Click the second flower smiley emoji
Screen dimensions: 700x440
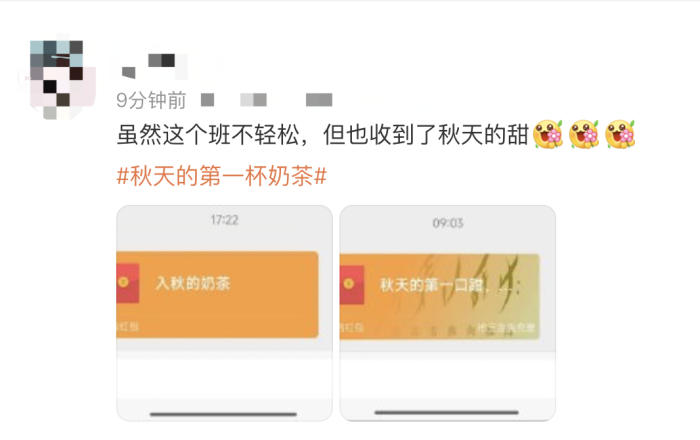click(x=584, y=134)
